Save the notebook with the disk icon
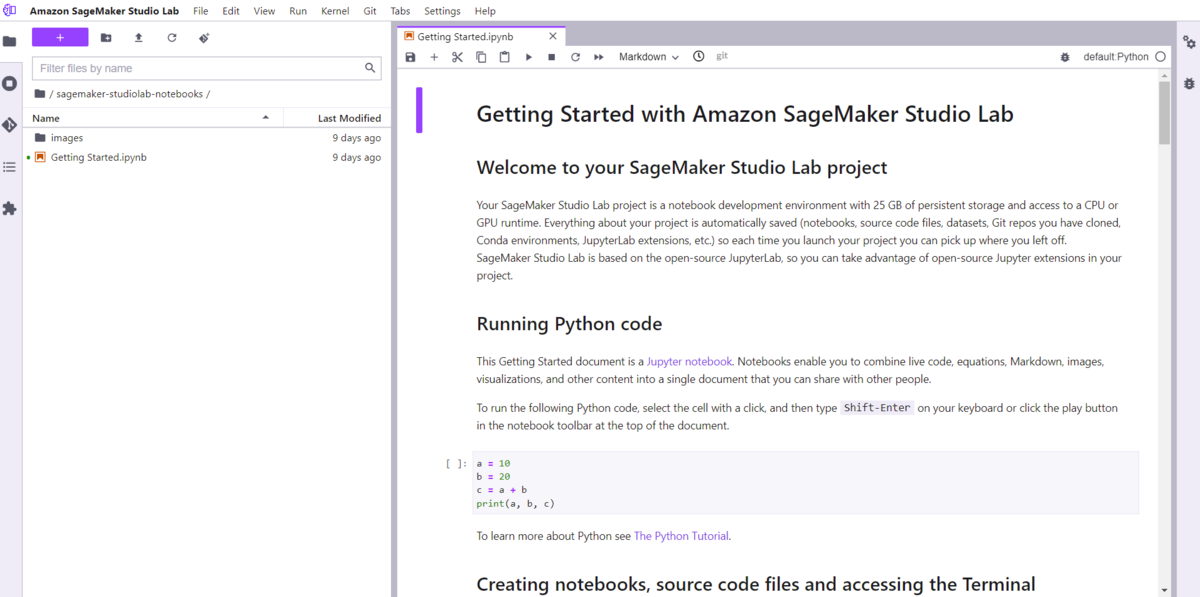 point(410,57)
